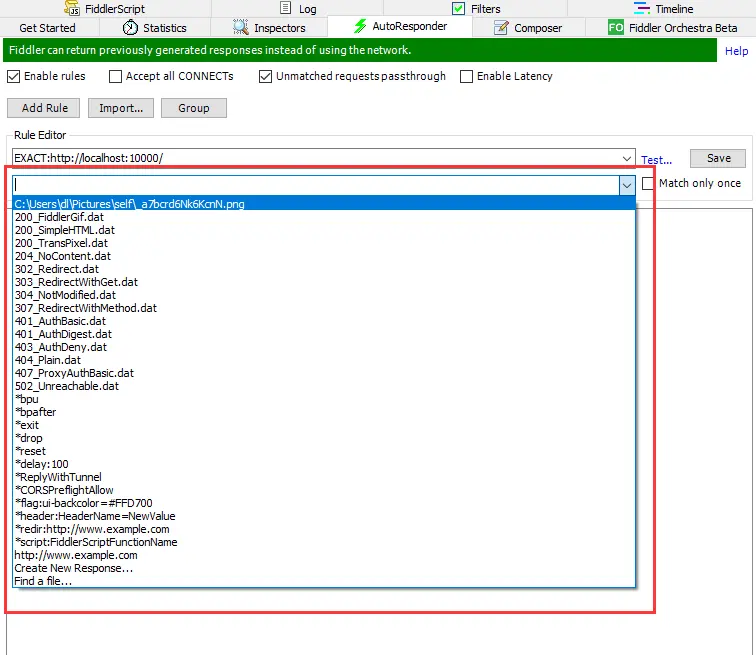
Task: Click the Filters tab green check icon
Action: point(459,8)
